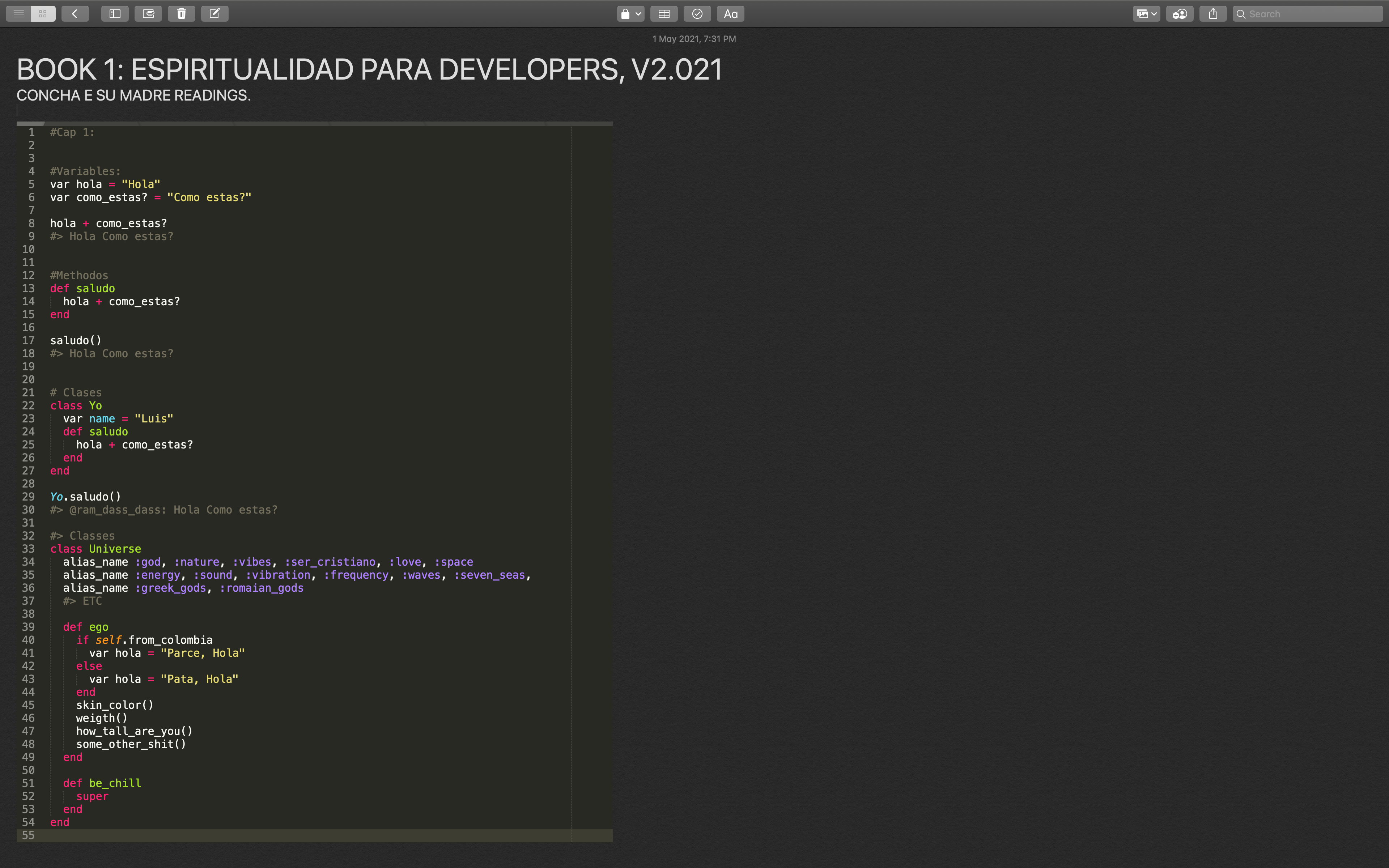Viewport: 1389px width, 868px height.
Task: Add people to this note
Action: pyautogui.click(x=1180, y=14)
